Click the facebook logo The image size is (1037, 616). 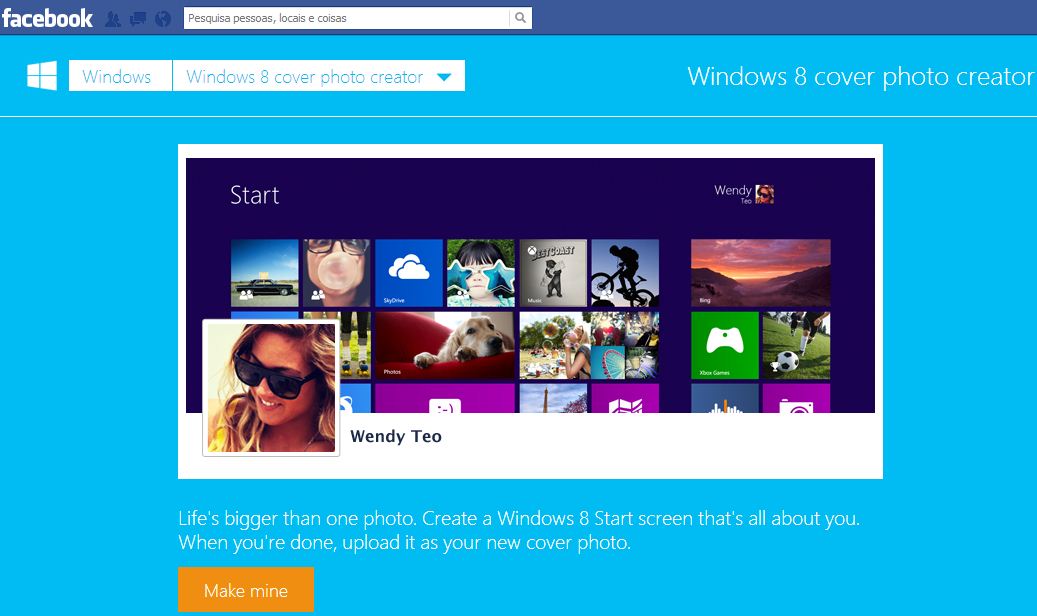[x=47, y=18]
